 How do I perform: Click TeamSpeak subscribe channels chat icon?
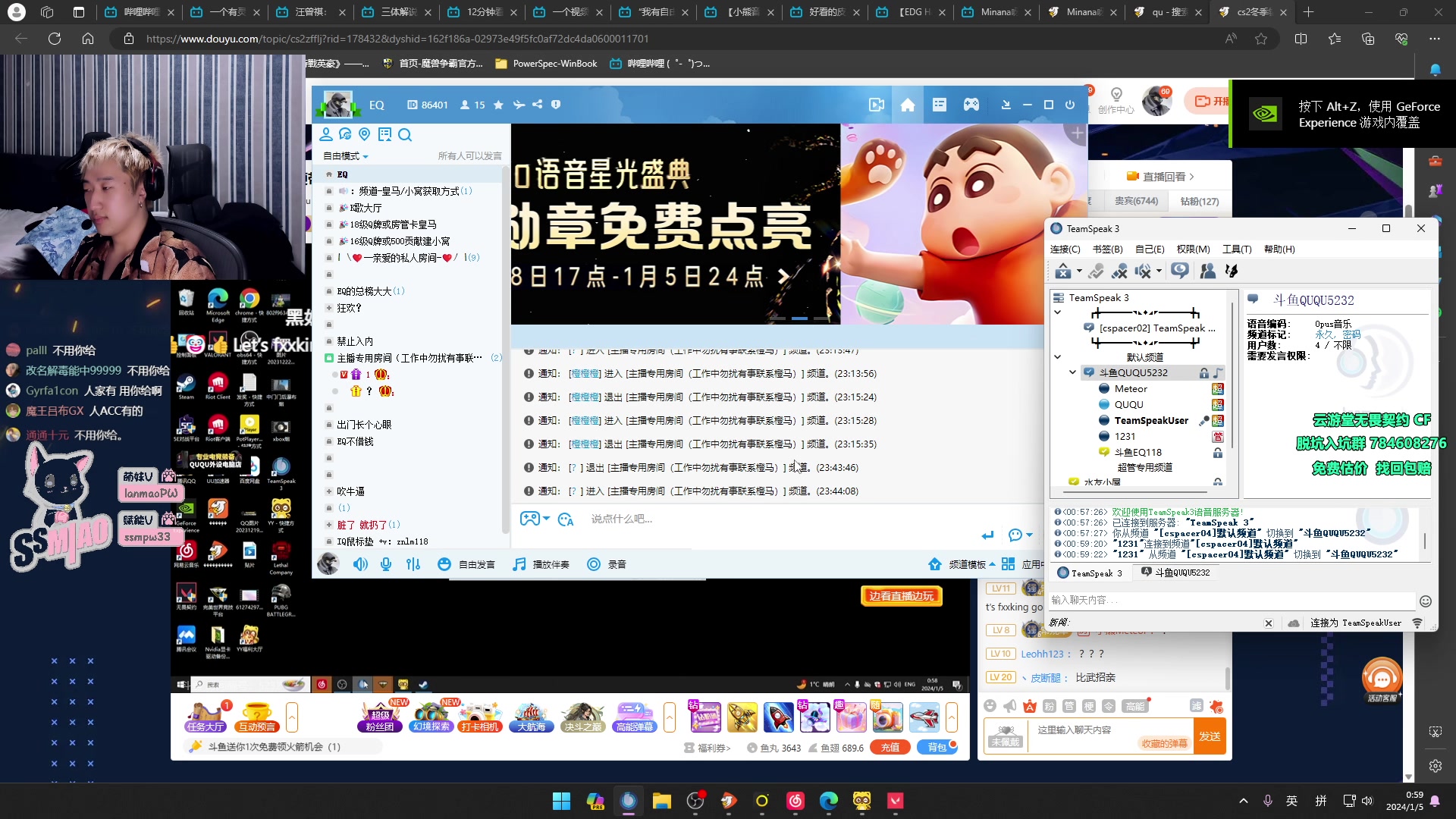(x=1180, y=271)
